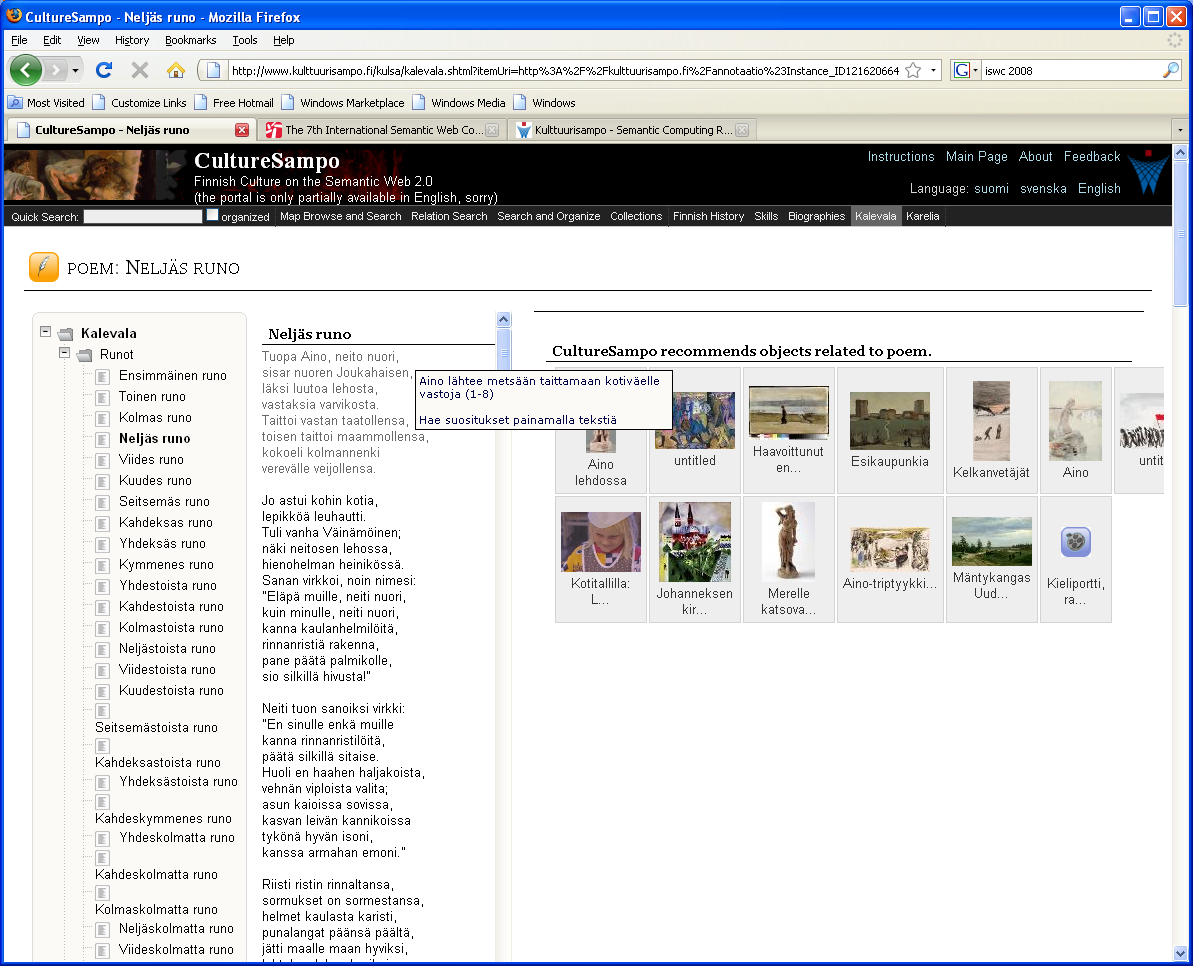
Task: Open the Kieliportti media file icon
Action: pyautogui.click(x=1075, y=542)
